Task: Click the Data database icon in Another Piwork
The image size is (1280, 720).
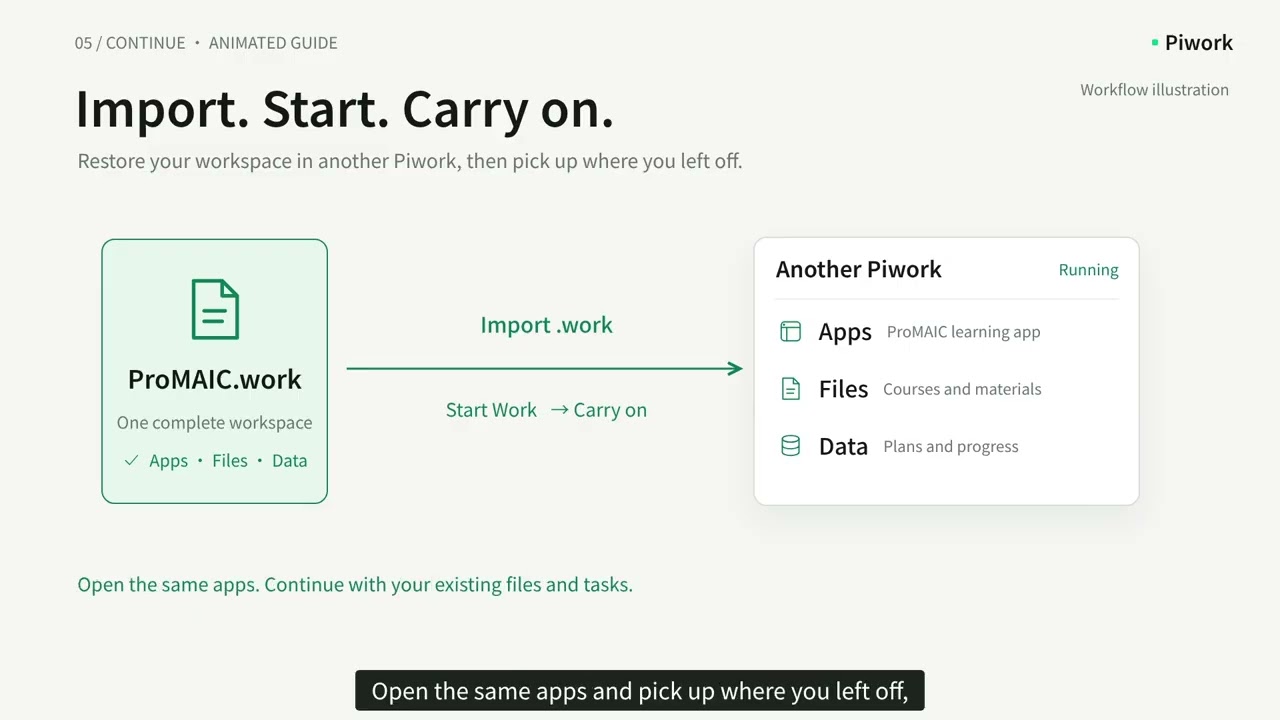Action: [790, 446]
